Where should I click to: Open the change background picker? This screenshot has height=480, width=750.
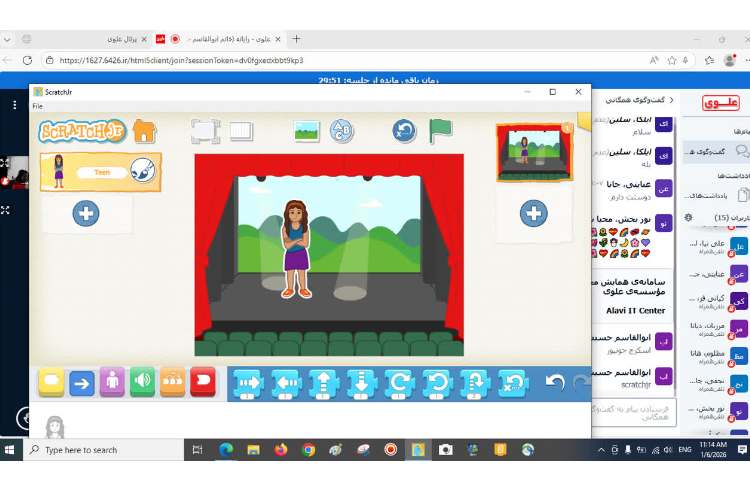[x=307, y=131]
